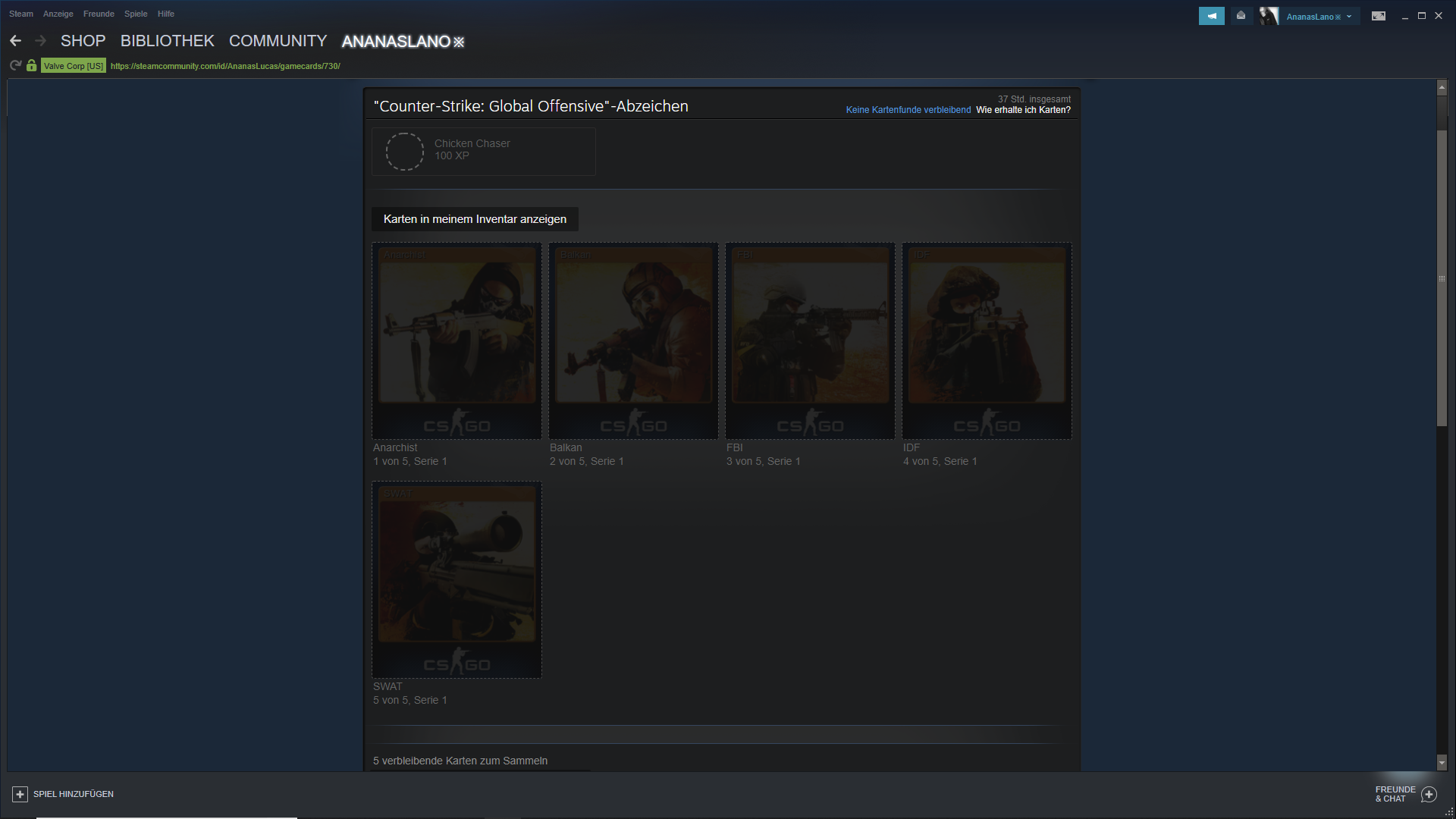1456x819 pixels.
Task: Click the scrollbar up arrow
Action: pyautogui.click(x=1442, y=88)
